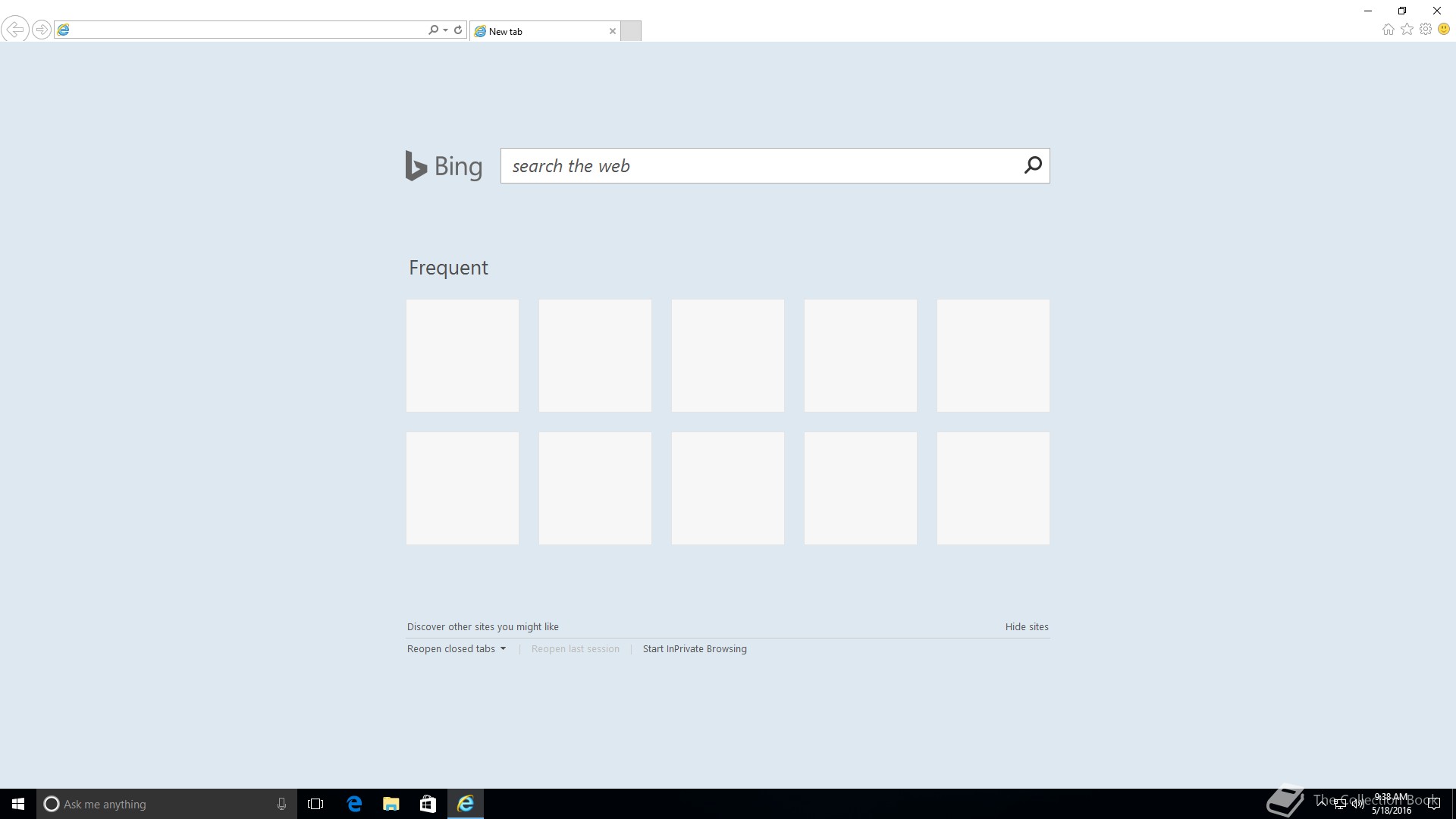Viewport: 1456px width, 819px height.
Task: Open the first tile in the top Frequent row
Action: pos(463,356)
